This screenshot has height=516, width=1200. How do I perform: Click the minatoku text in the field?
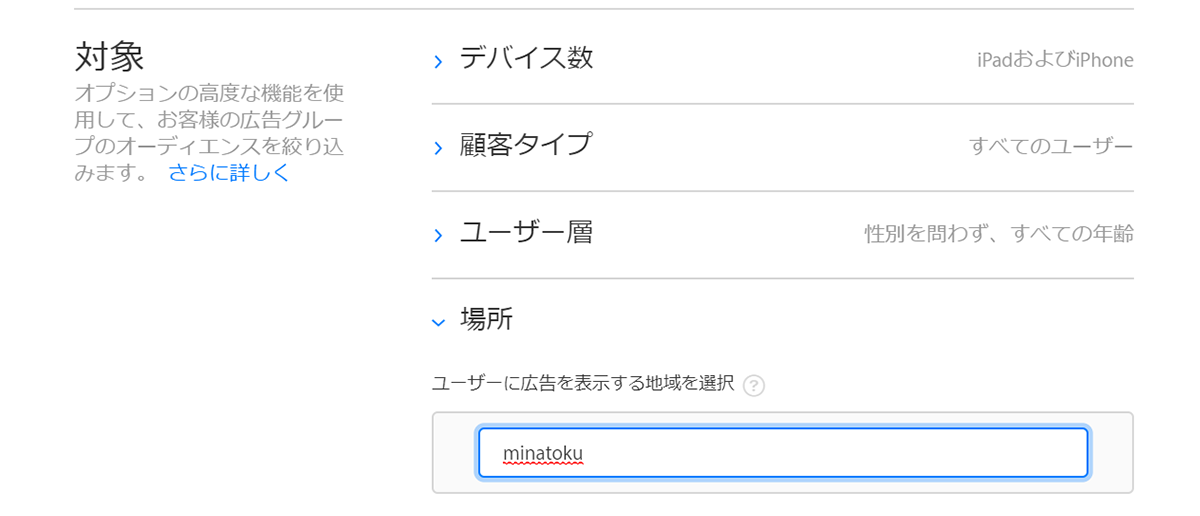pyautogui.click(x=543, y=453)
